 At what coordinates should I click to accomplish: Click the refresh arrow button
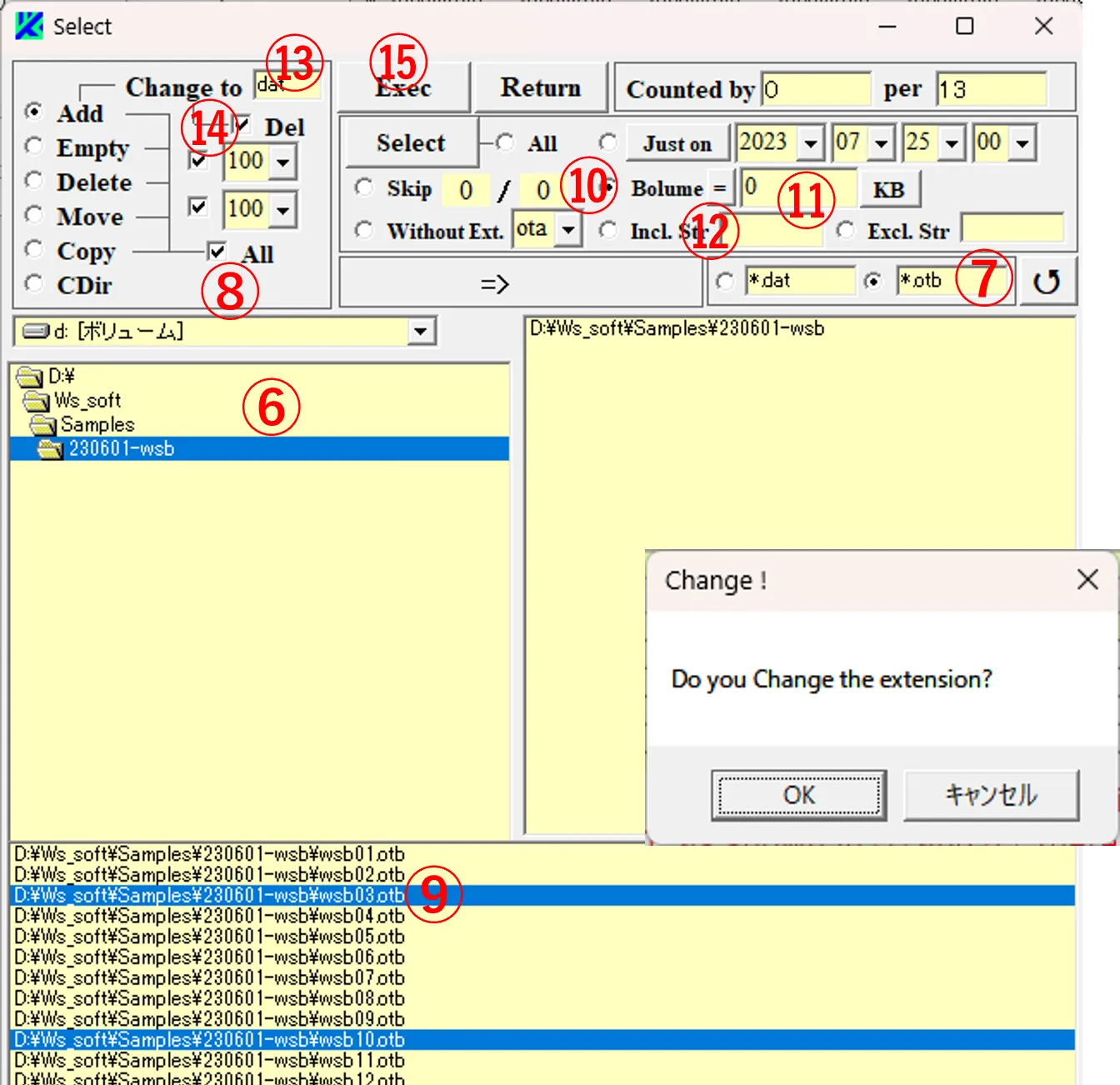pyautogui.click(x=1047, y=282)
